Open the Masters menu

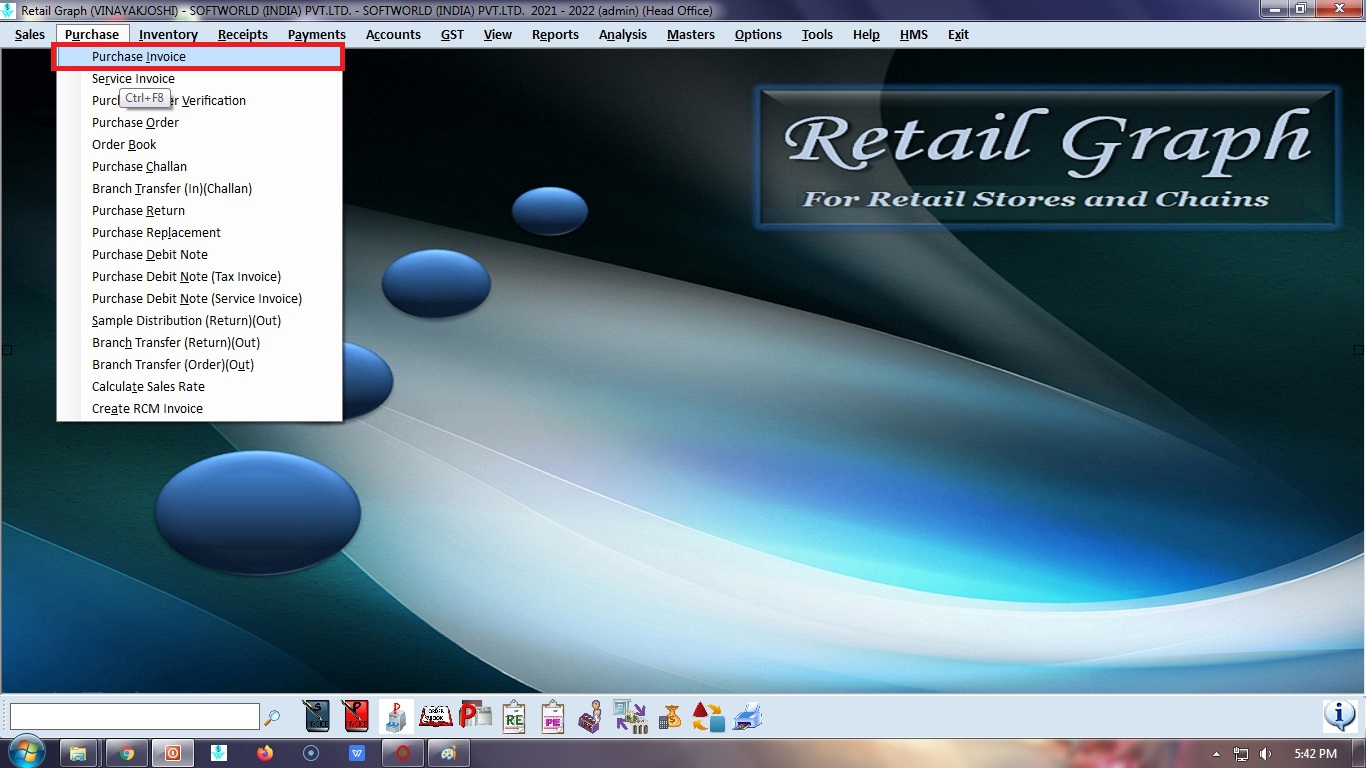(691, 34)
